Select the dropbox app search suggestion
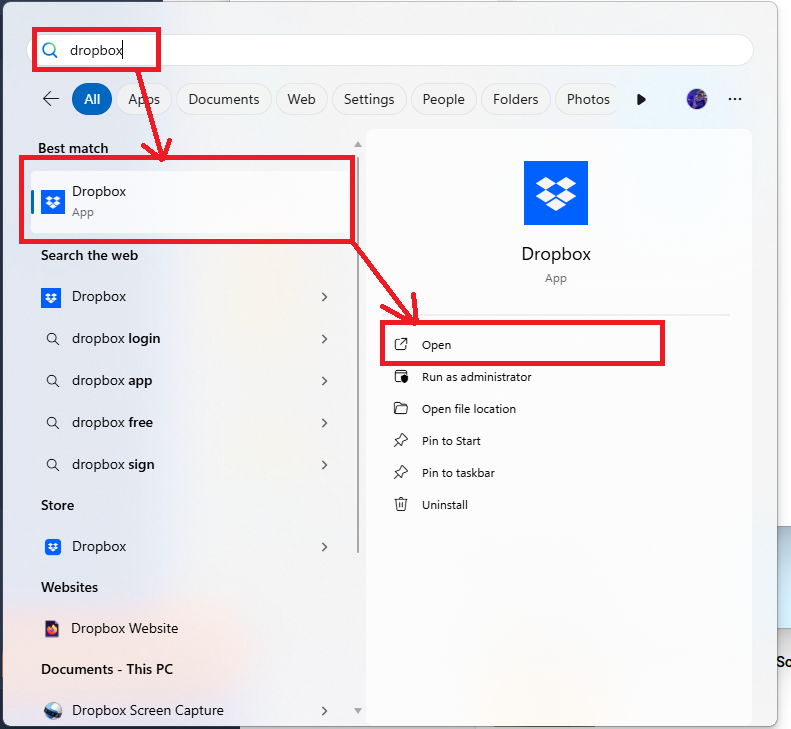This screenshot has height=729, width=791. click(x=112, y=380)
